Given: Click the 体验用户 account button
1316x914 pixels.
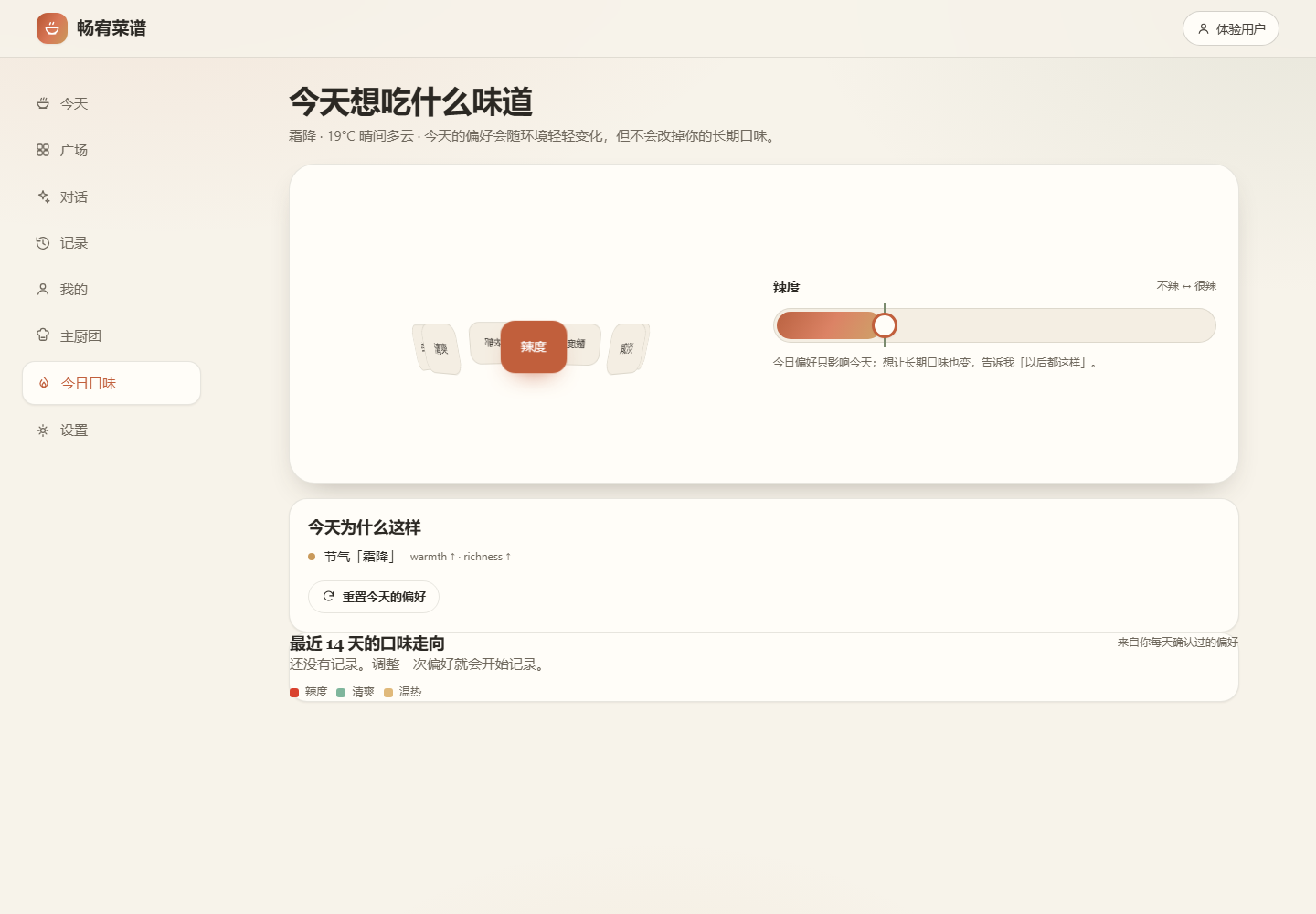Looking at the screenshot, I should pos(1230,28).
